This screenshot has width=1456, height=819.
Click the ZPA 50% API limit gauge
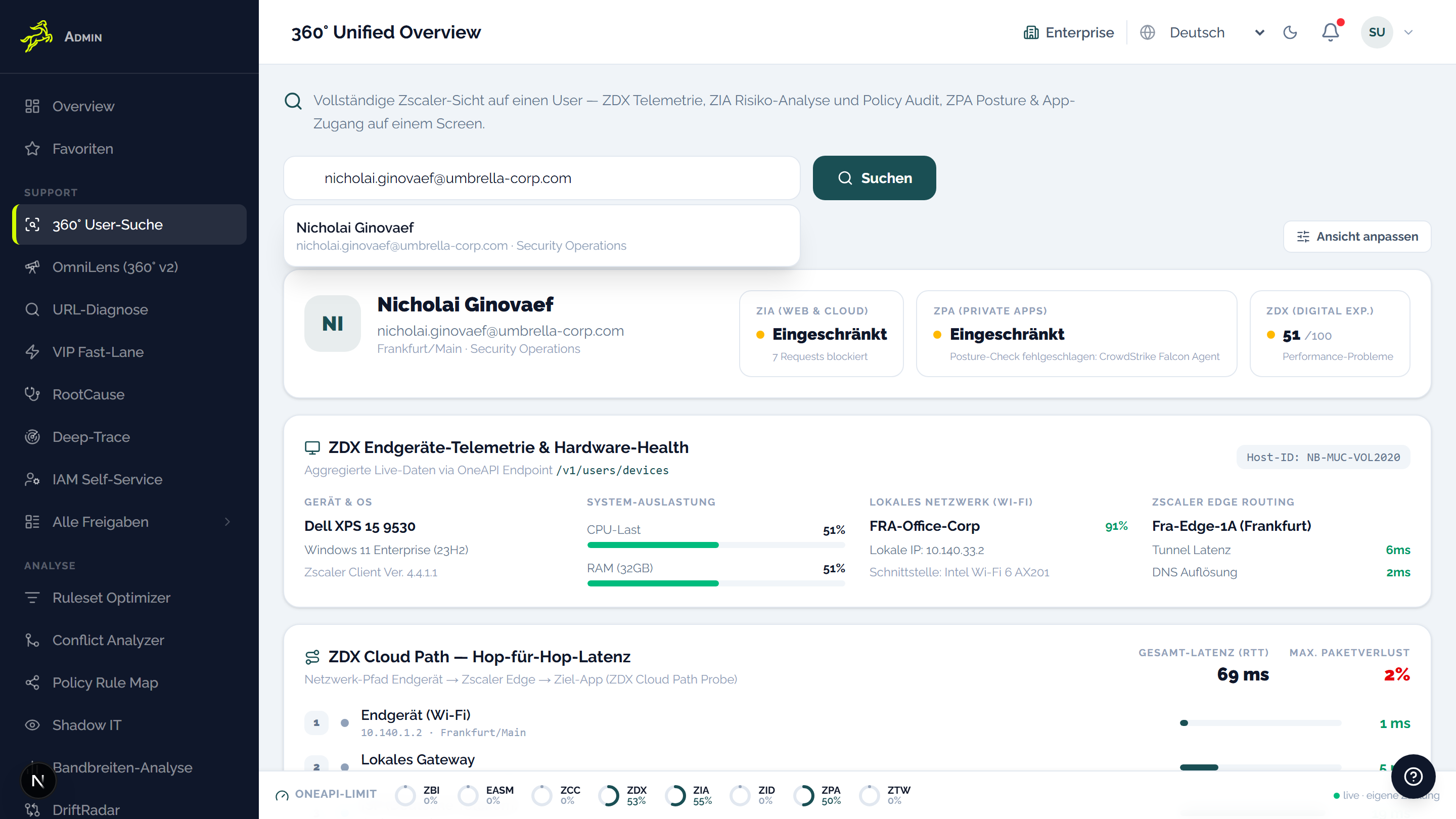click(x=817, y=795)
